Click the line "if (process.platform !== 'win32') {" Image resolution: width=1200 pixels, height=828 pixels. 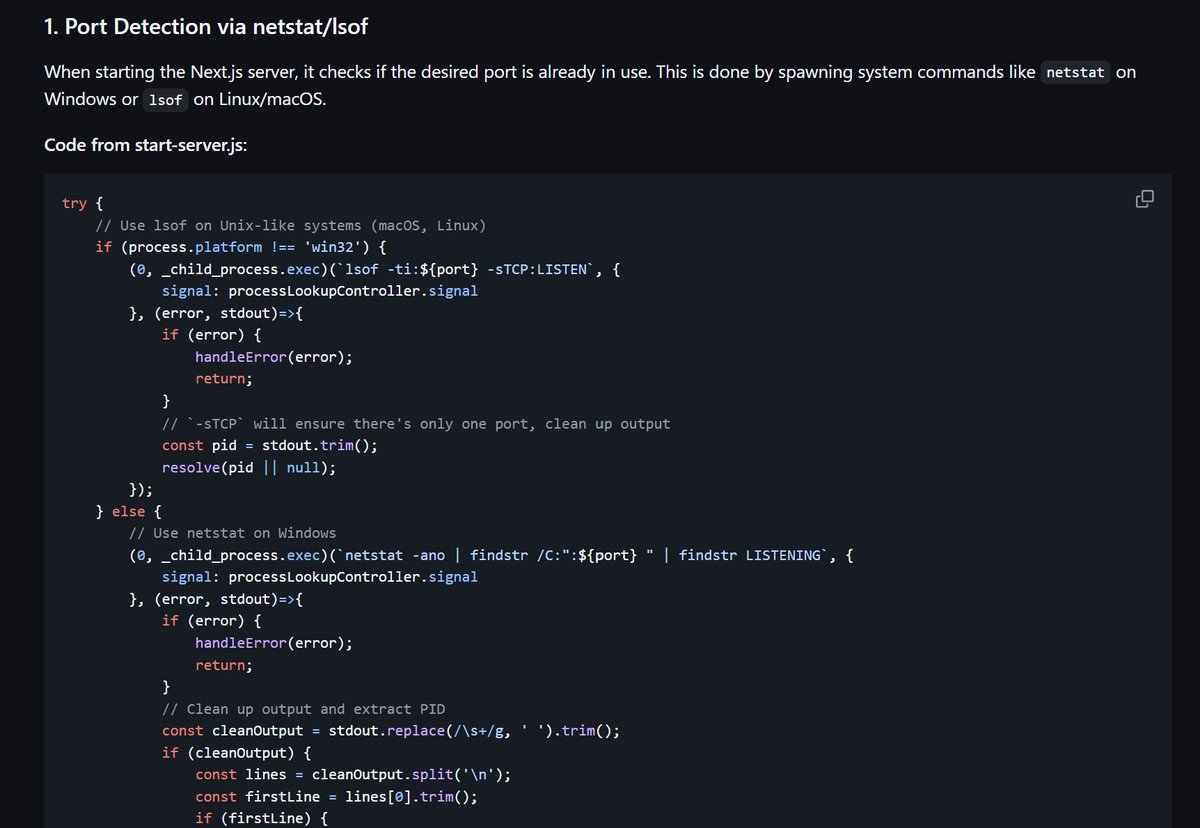[x=241, y=247]
